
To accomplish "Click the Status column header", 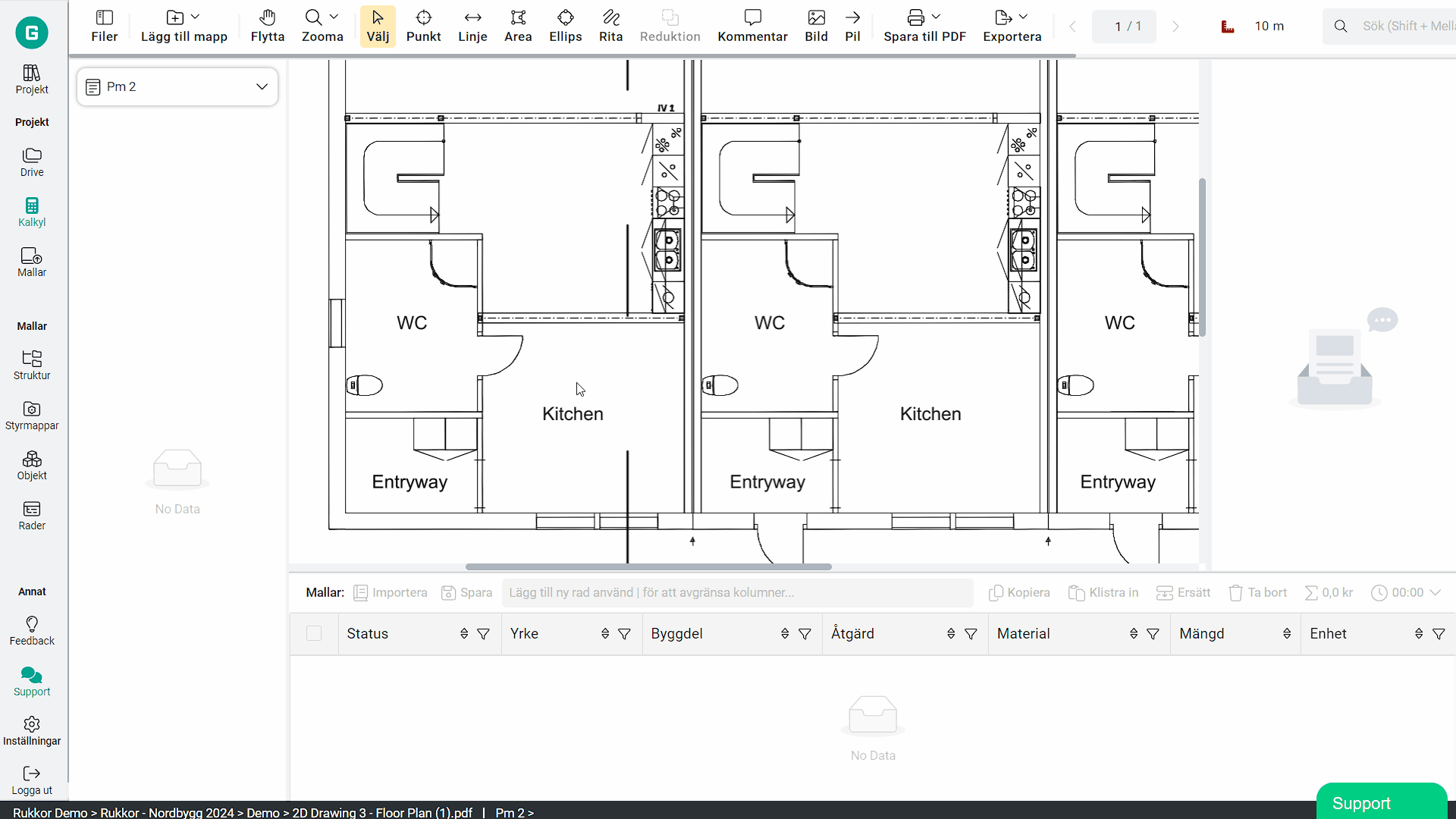I will 367,633.
